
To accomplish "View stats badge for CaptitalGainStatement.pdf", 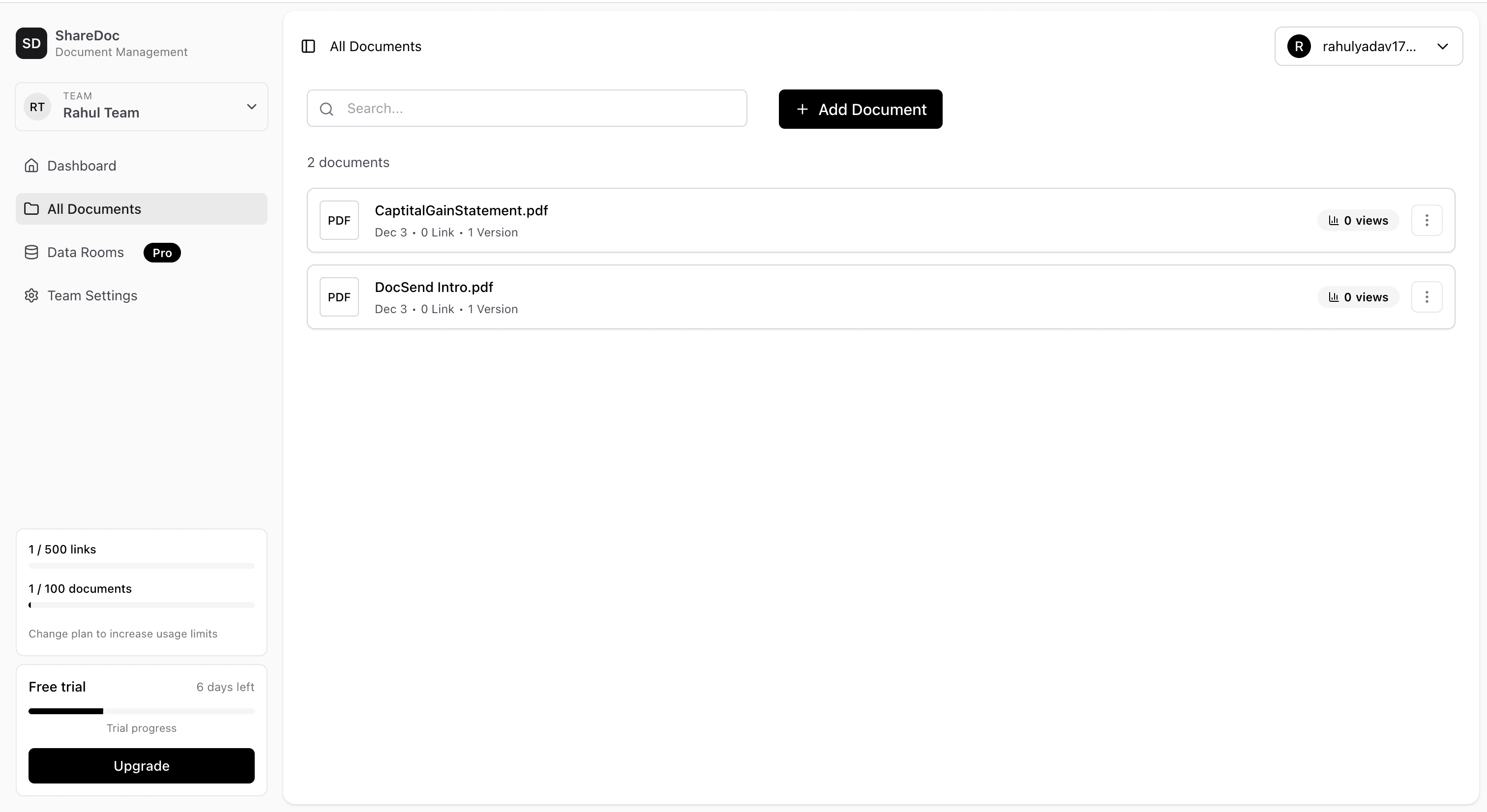I will tap(1358, 221).
